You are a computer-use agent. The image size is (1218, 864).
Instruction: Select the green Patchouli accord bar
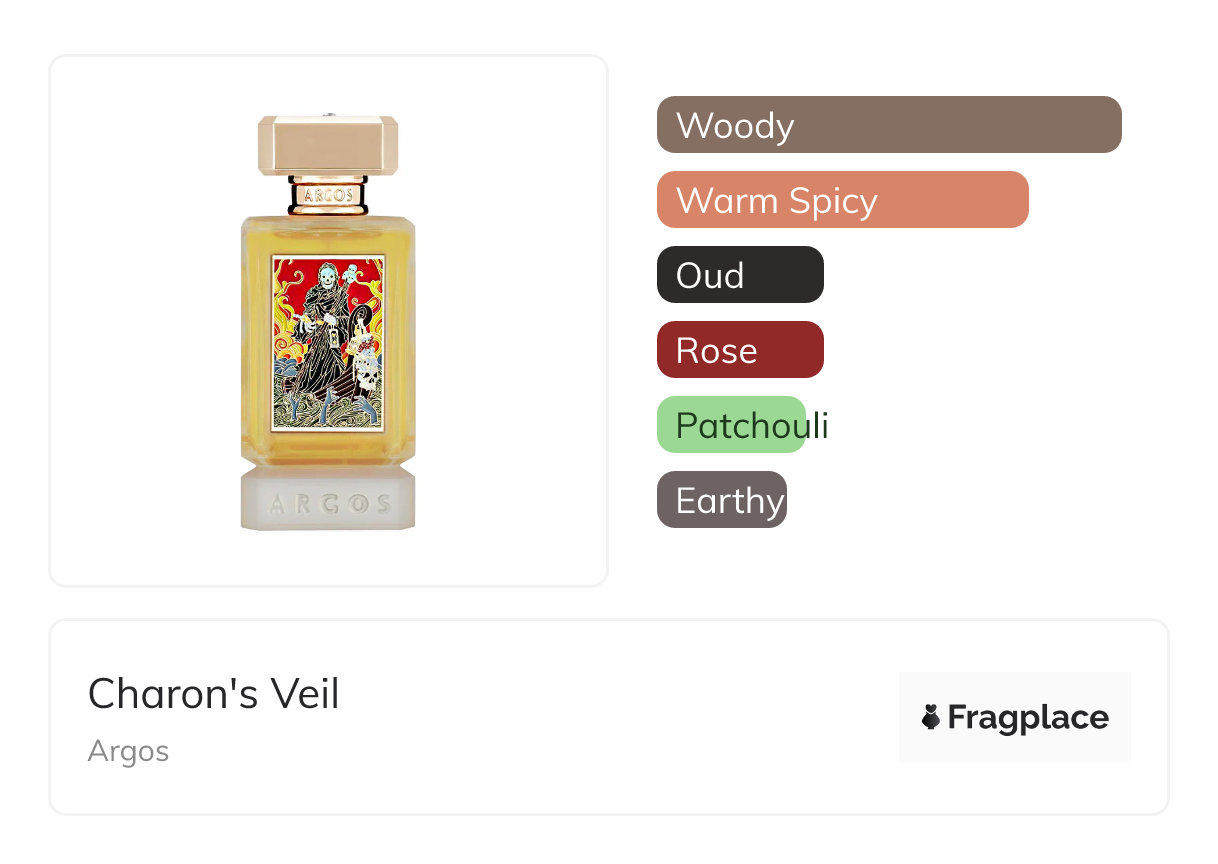tap(731, 425)
